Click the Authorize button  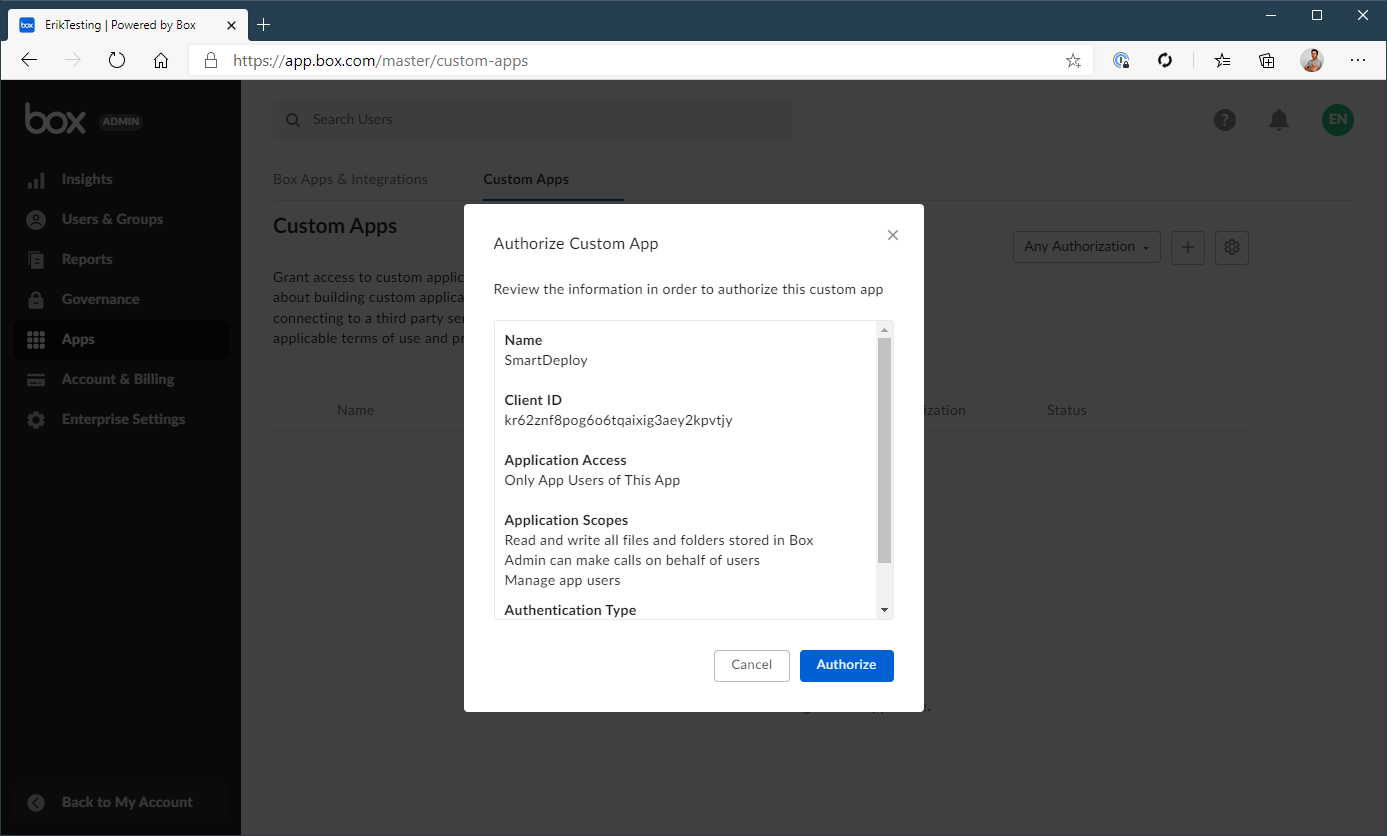(x=846, y=665)
